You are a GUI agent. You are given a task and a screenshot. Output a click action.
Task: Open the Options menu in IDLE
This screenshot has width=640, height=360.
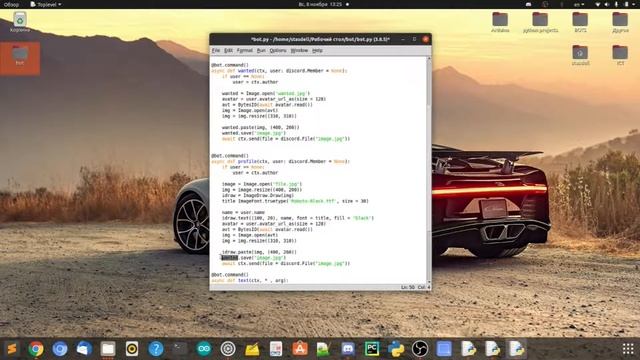pos(278,51)
